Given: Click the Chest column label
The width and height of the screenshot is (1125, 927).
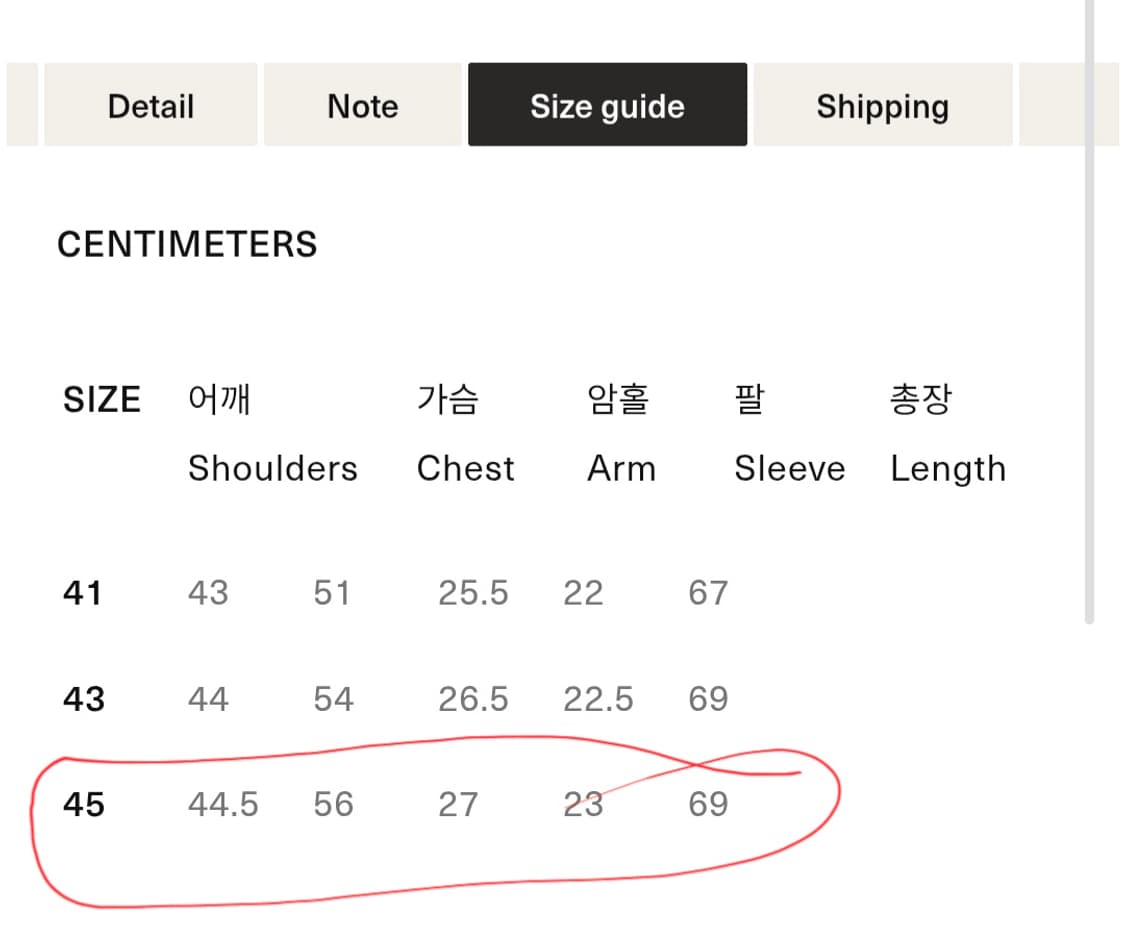Looking at the screenshot, I should (465, 468).
